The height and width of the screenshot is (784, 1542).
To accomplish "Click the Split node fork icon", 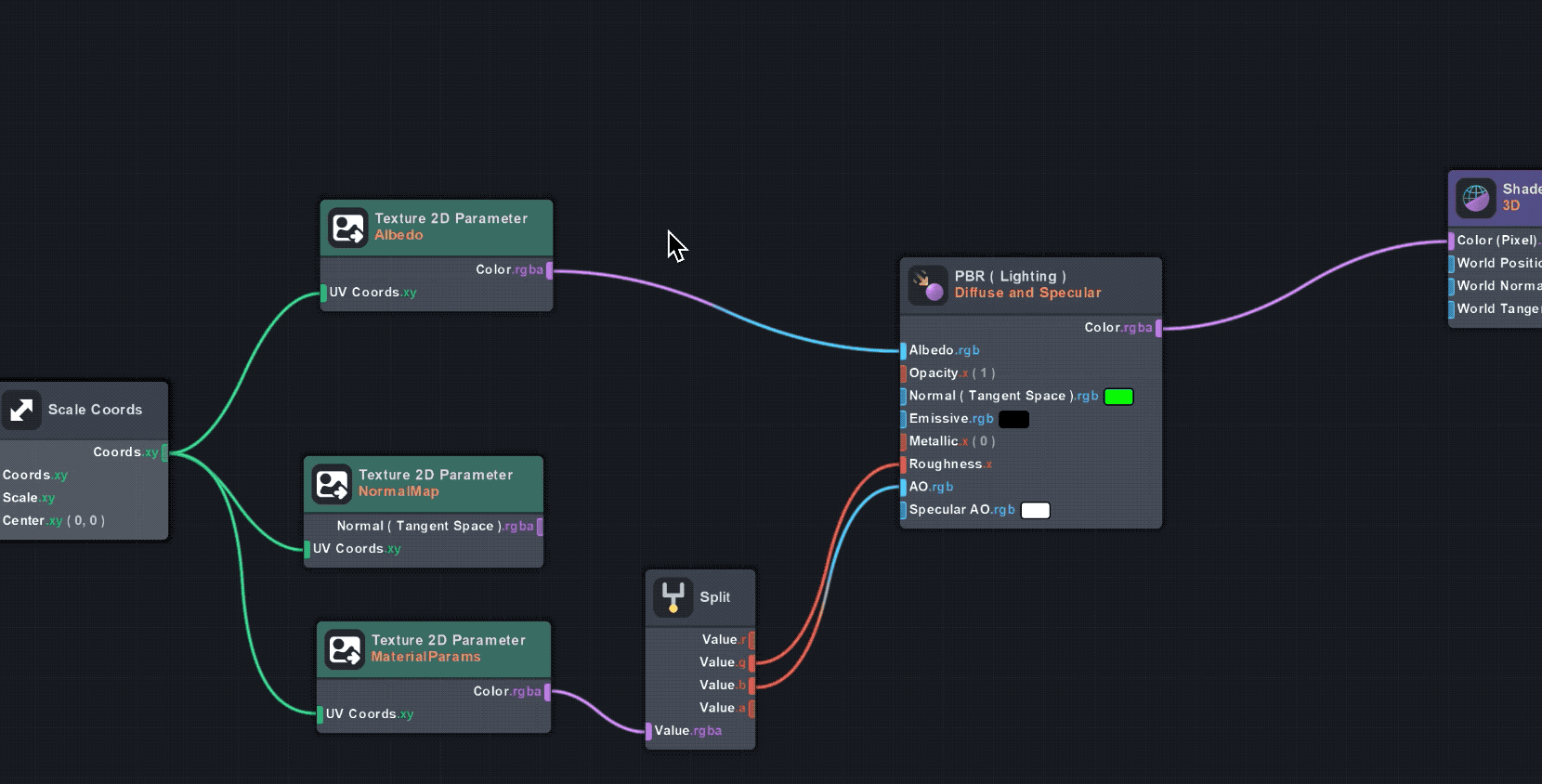I will coord(673,597).
